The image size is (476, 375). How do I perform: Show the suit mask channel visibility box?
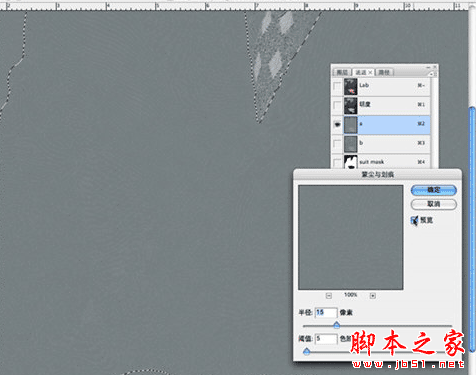click(337, 162)
